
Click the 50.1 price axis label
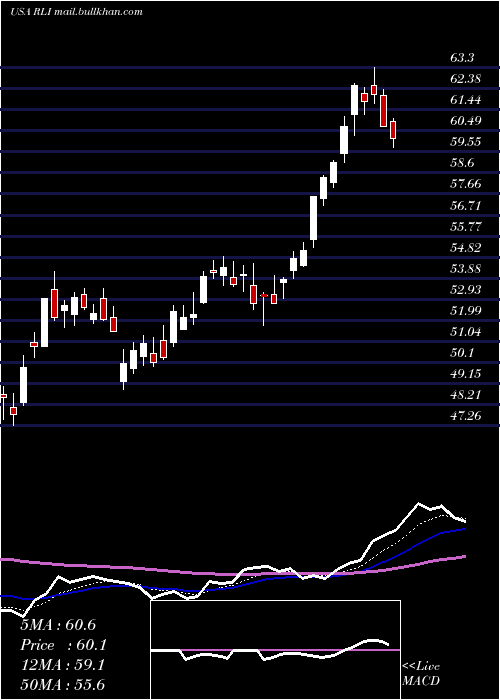click(462, 353)
